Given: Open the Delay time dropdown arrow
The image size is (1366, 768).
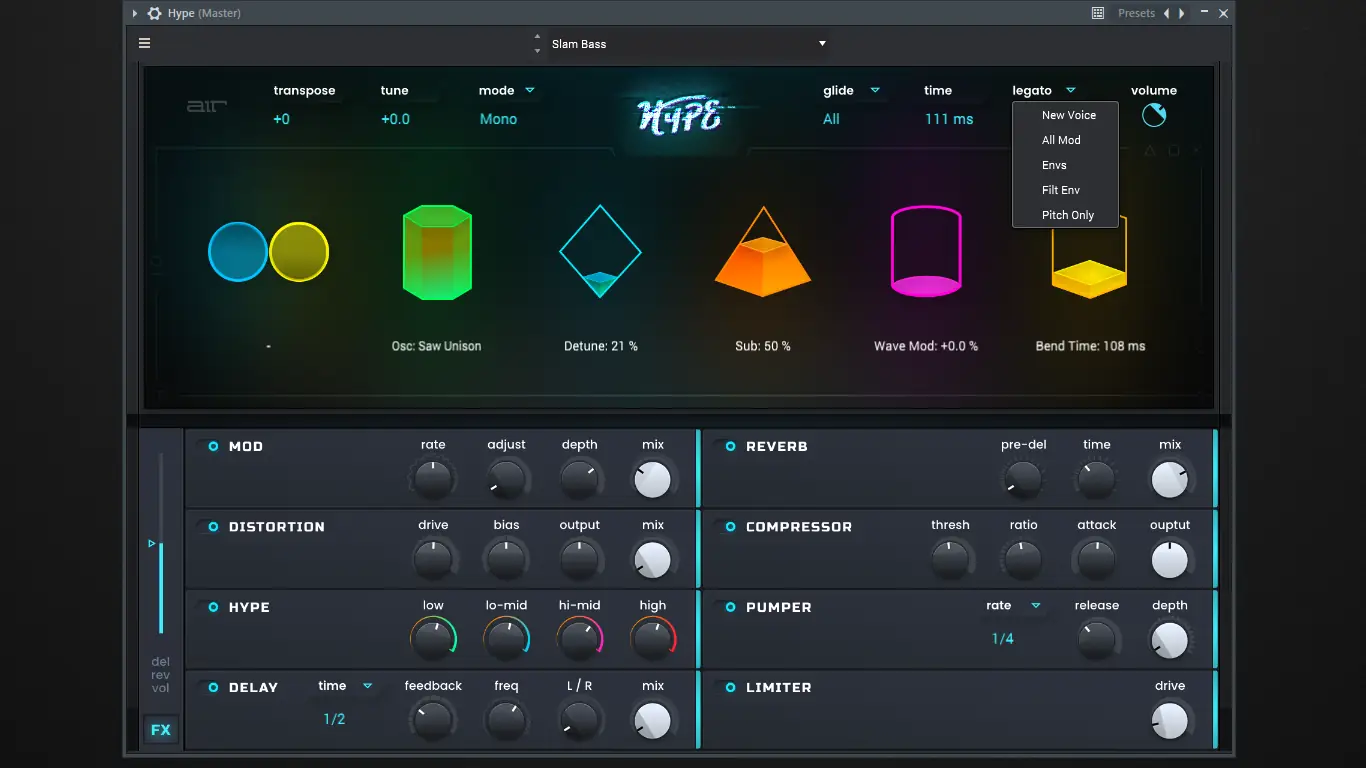Looking at the screenshot, I should 367,686.
